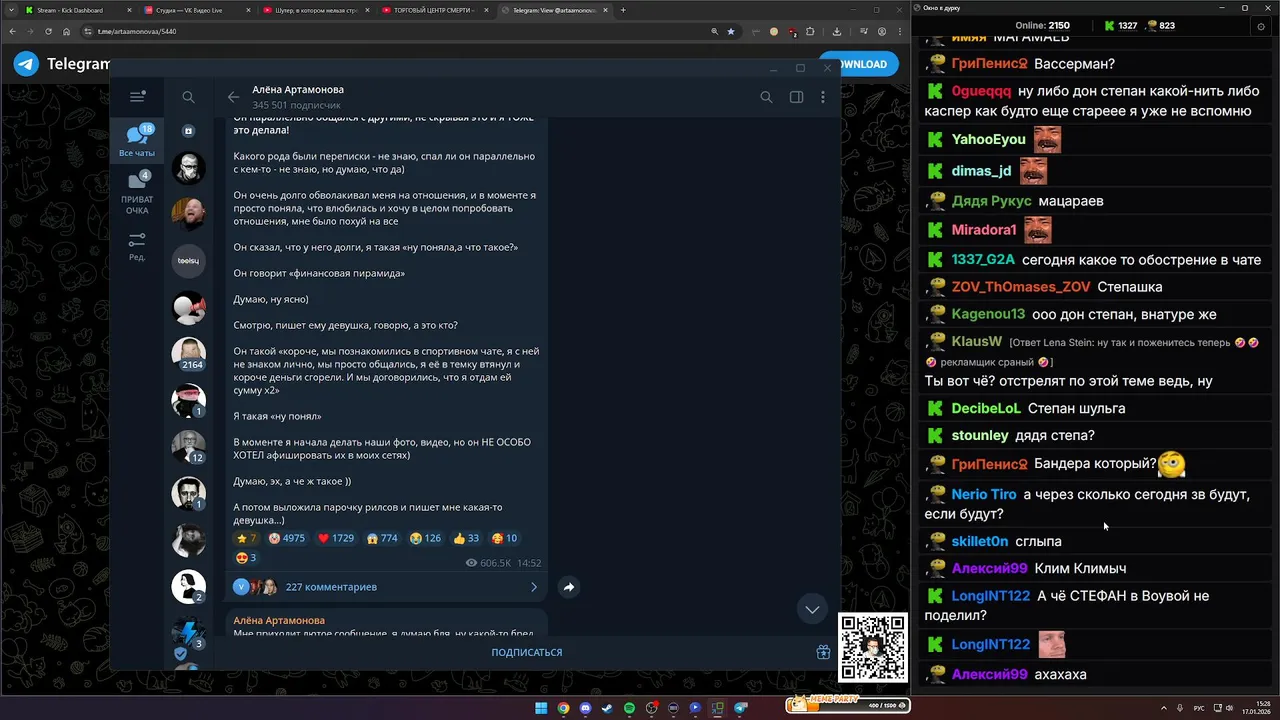Image resolution: width=1280 pixels, height=720 pixels.
Task: Click the heart-eyes reaction with 3
Action: [x=246, y=557]
